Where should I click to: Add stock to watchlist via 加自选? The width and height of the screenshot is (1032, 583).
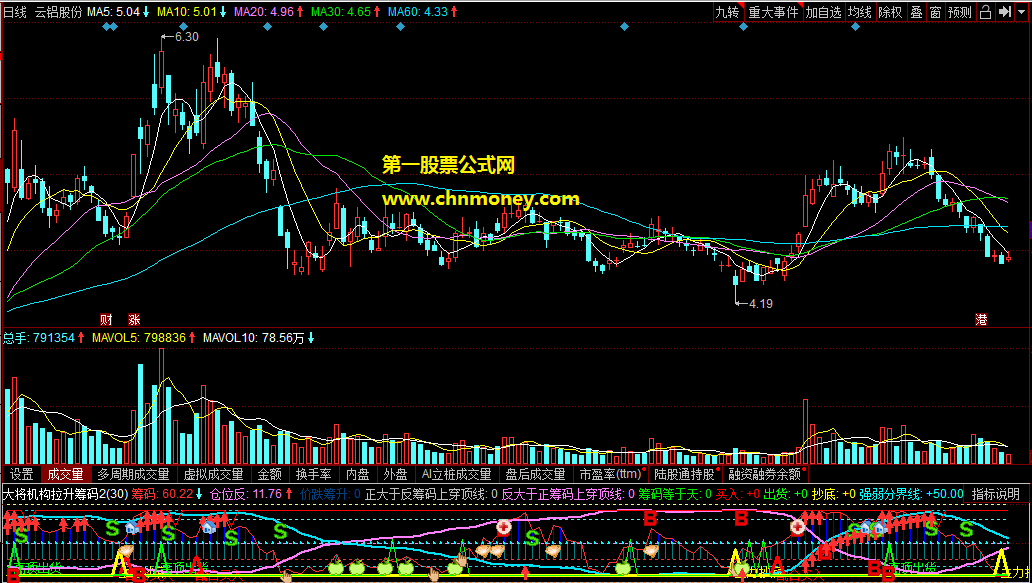[823, 11]
